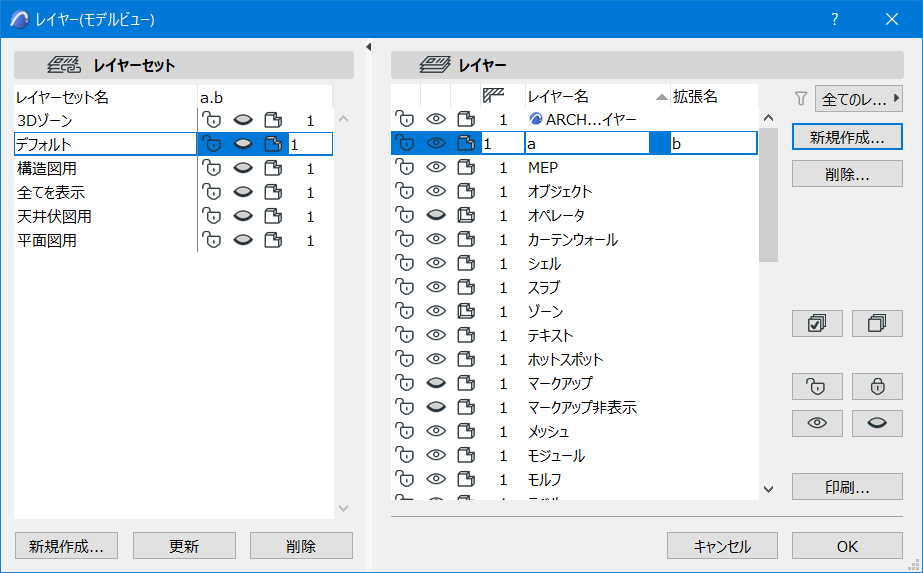Collapse left panel with arrow
This screenshot has height=573, width=923.
[x=368, y=47]
